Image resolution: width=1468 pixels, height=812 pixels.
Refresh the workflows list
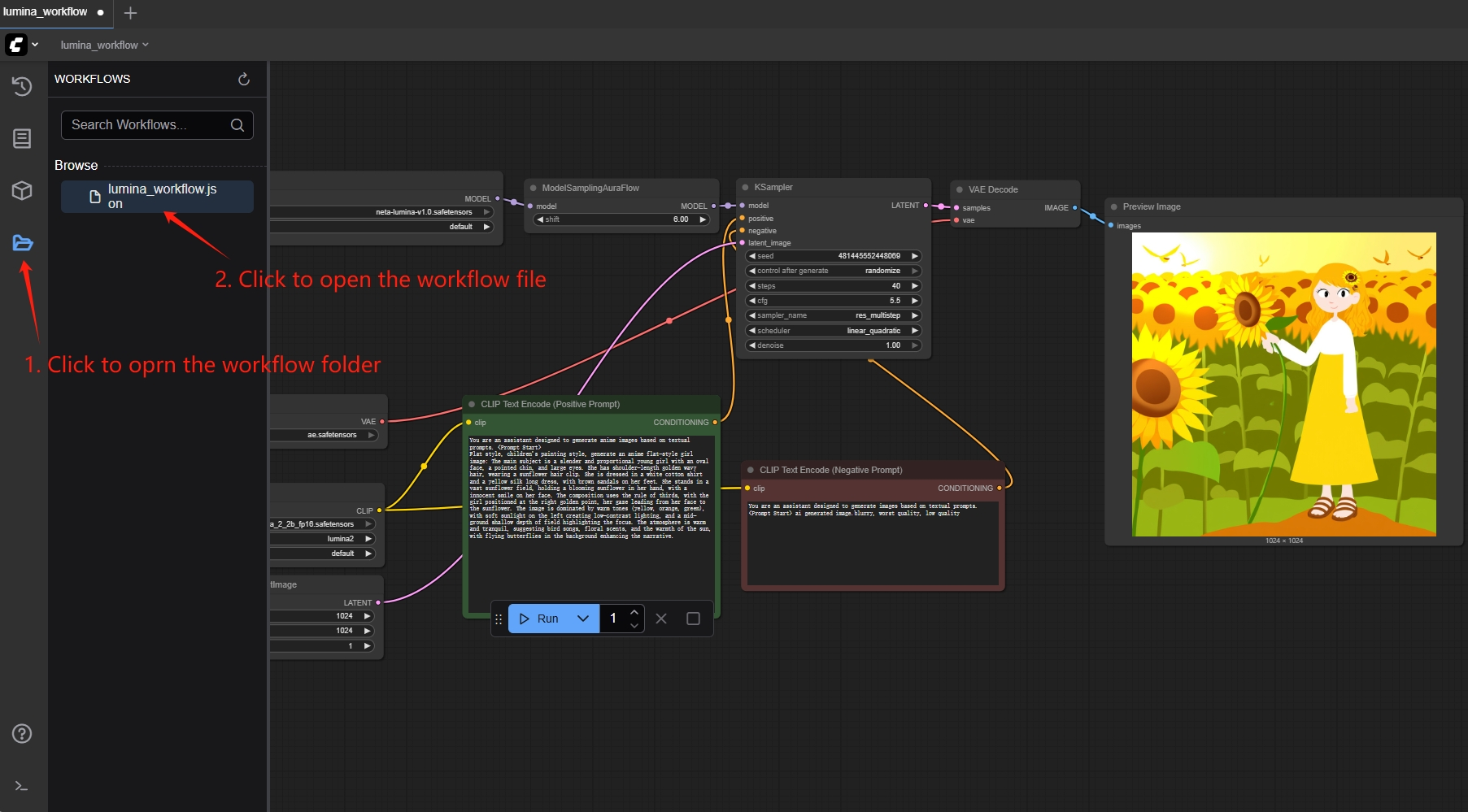pos(243,79)
